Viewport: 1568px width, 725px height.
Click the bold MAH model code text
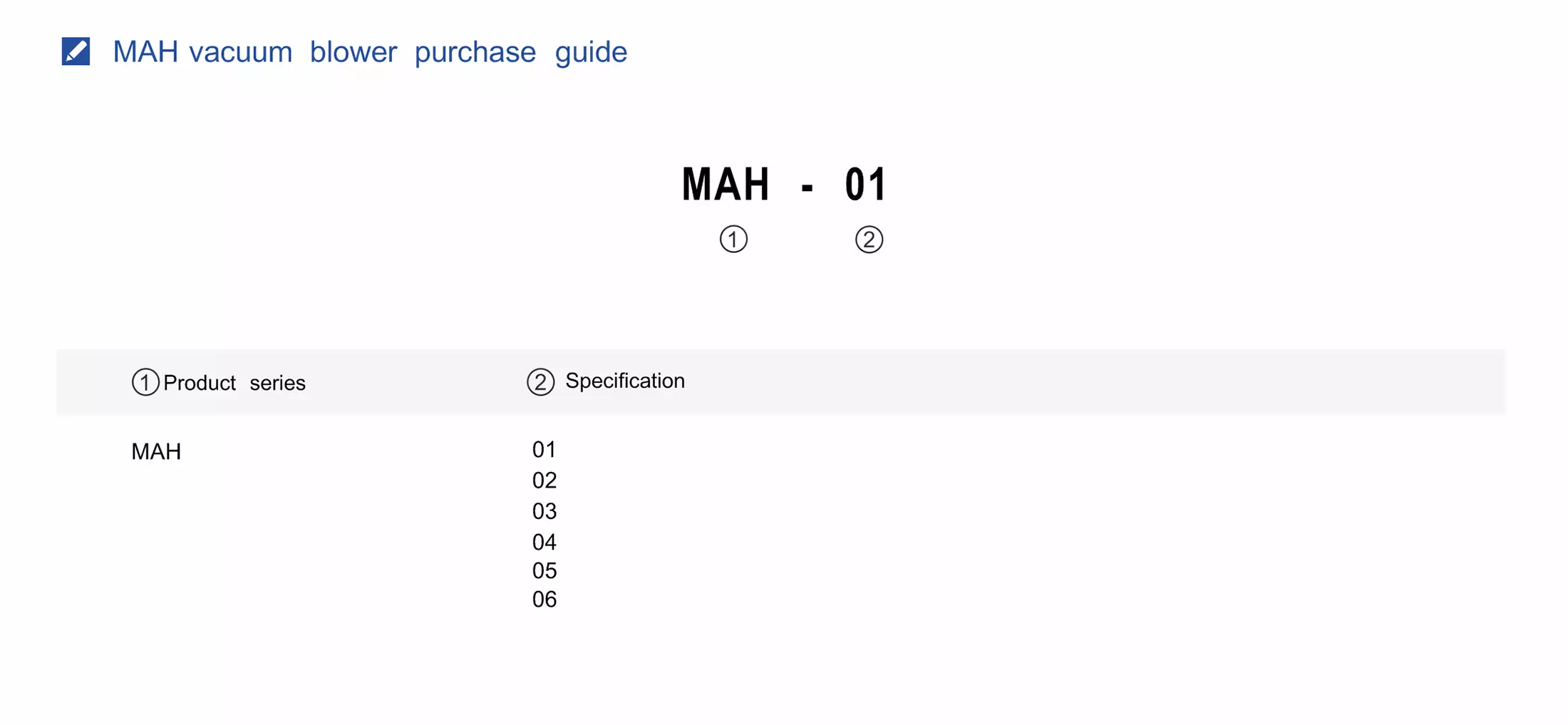pyautogui.click(x=726, y=185)
